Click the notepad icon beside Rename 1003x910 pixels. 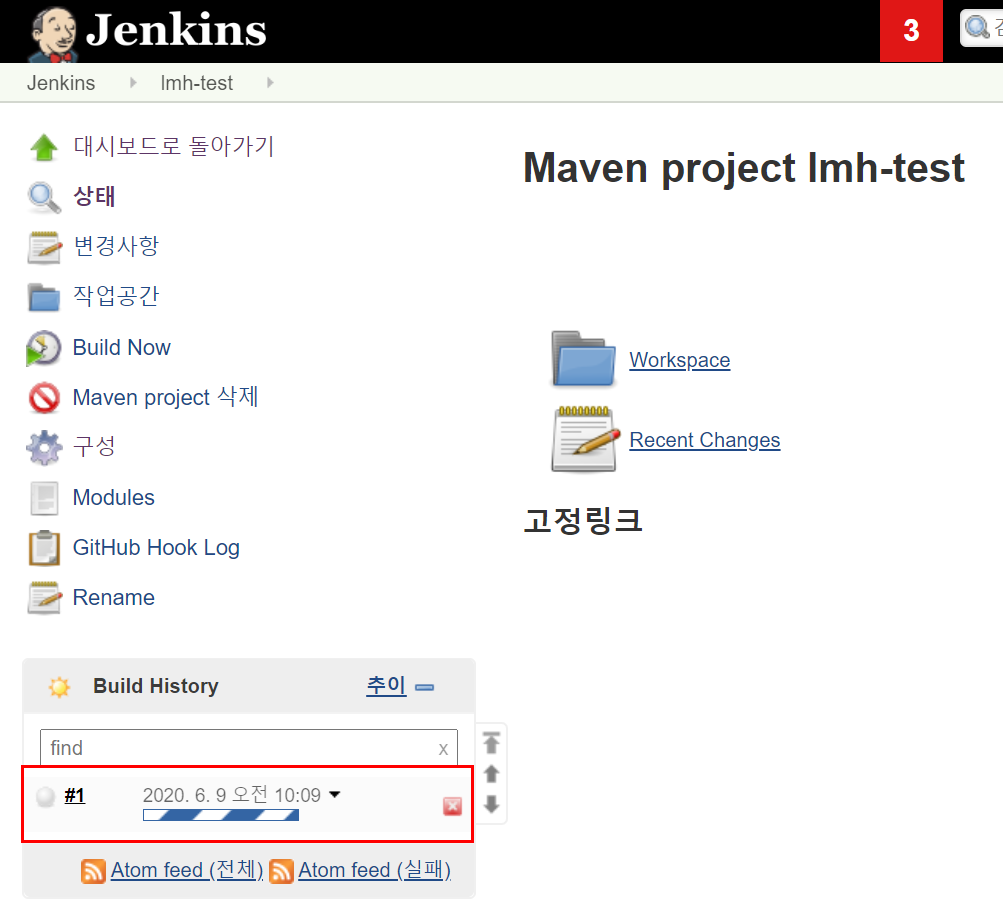point(44,598)
